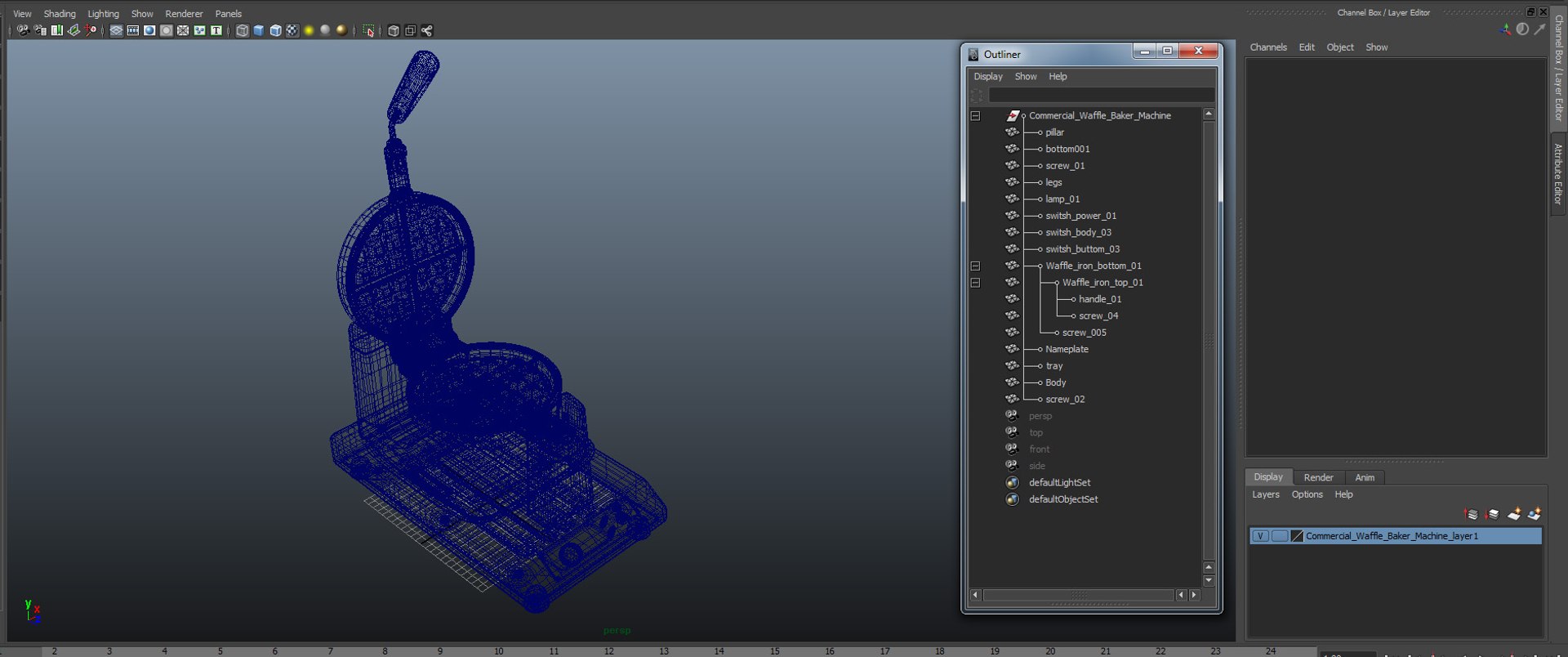Open the Channel Box Edit menu
The image size is (1568, 657).
click(x=1307, y=47)
